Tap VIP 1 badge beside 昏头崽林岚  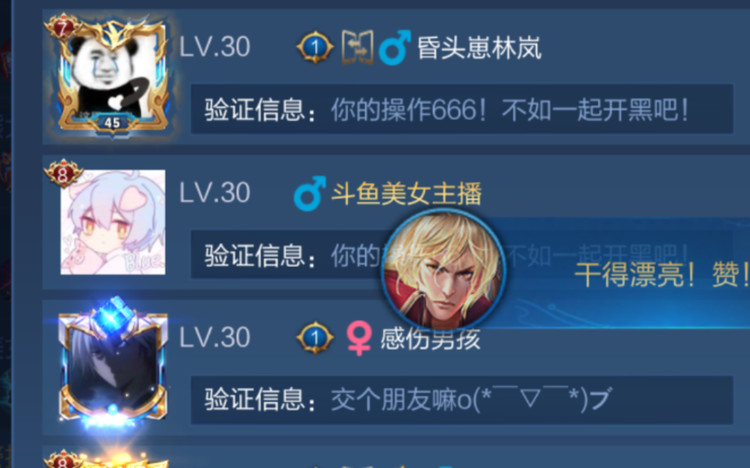click(315, 47)
